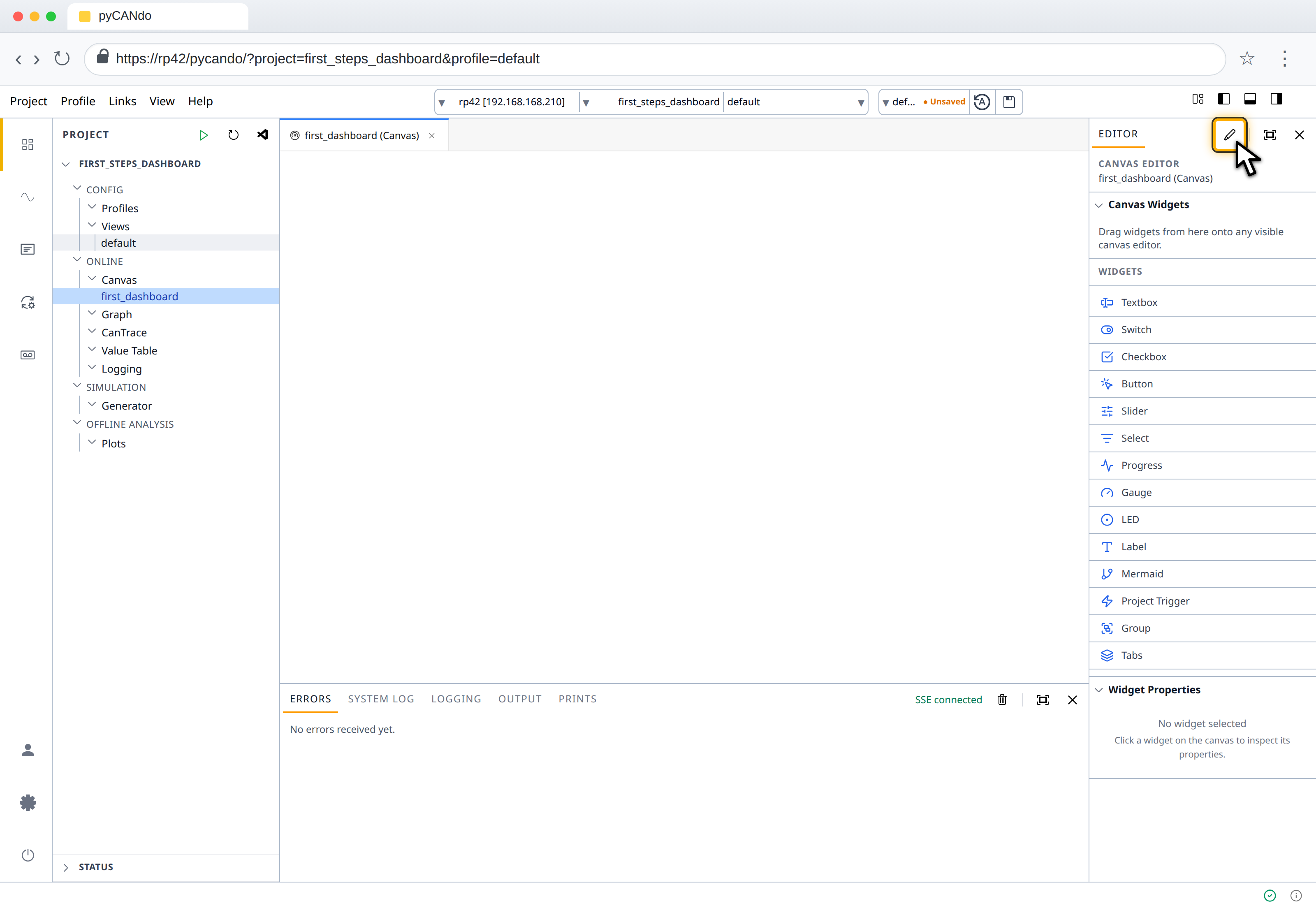This screenshot has width=1316, height=908.
Task: Switch to the PRINTS tab
Action: pyautogui.click(x=577, y=699)
